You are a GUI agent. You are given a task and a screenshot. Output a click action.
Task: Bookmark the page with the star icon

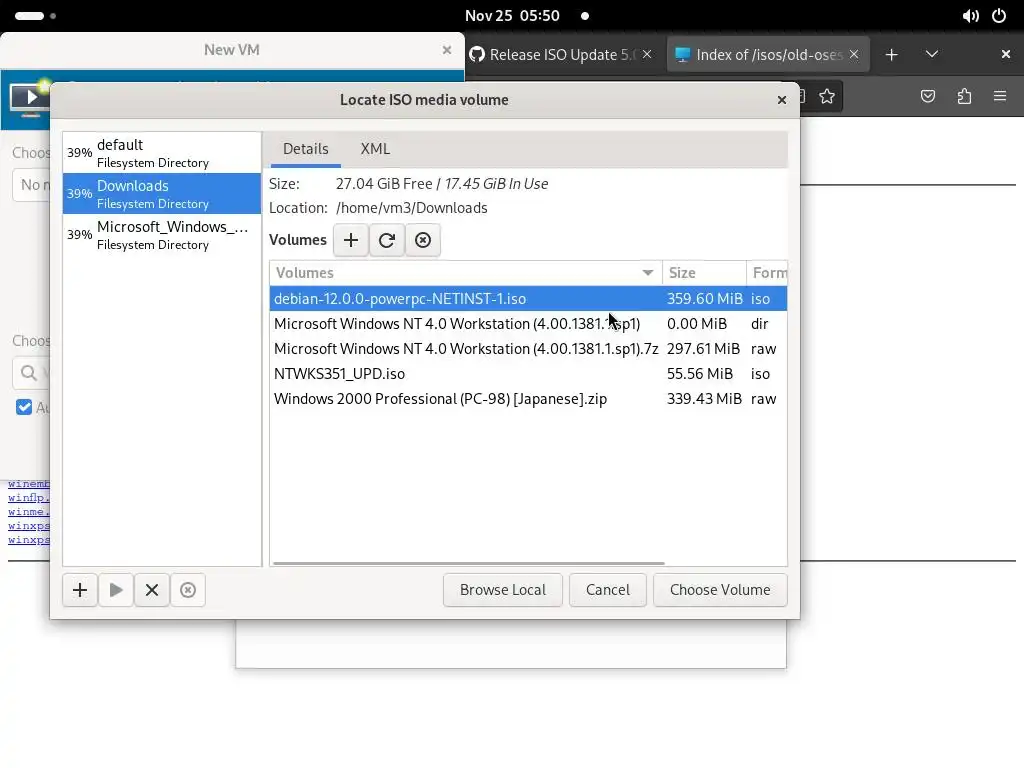pyautogui.click(x=827, y=97)
